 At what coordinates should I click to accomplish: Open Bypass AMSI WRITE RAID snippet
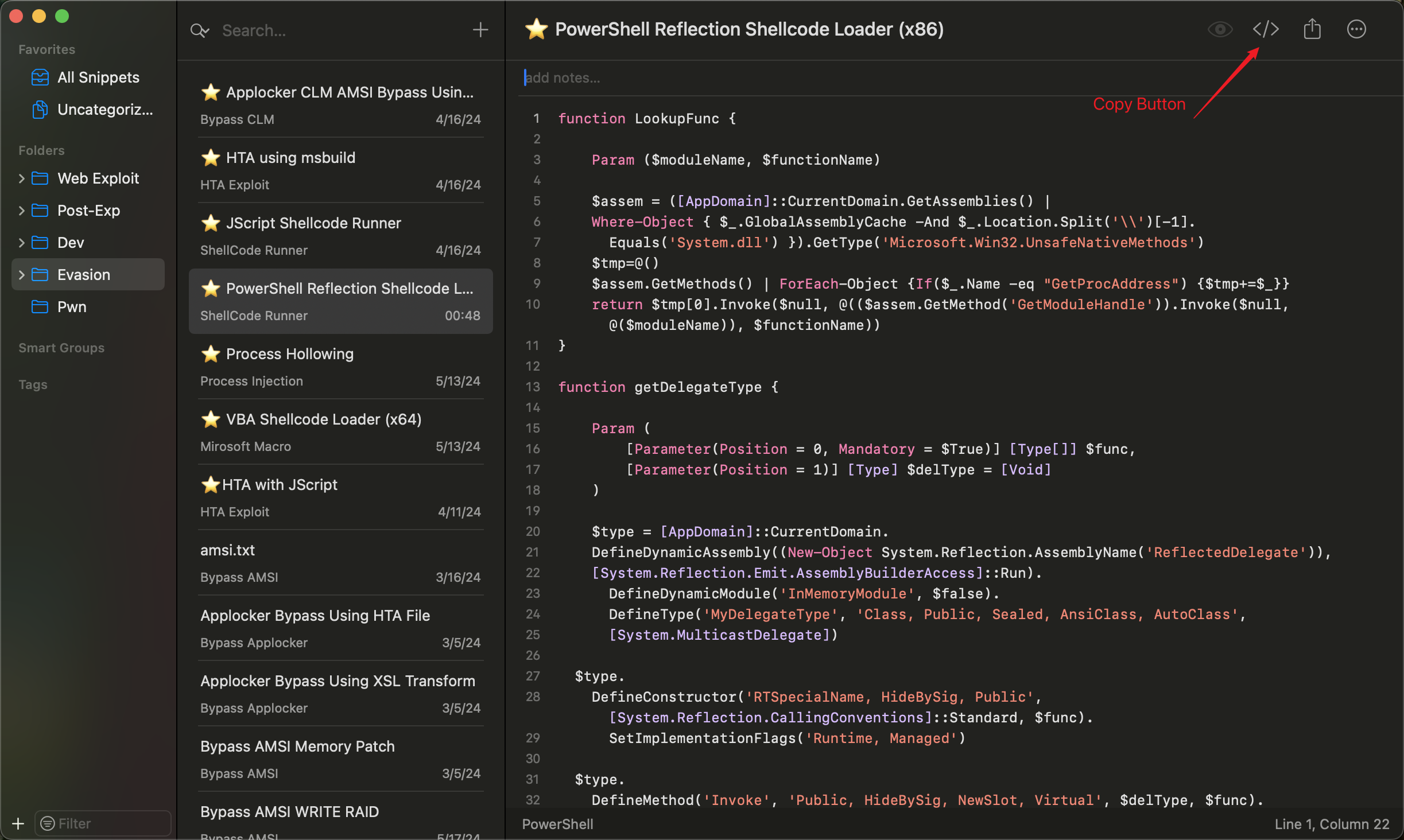[x=341, y=817]
